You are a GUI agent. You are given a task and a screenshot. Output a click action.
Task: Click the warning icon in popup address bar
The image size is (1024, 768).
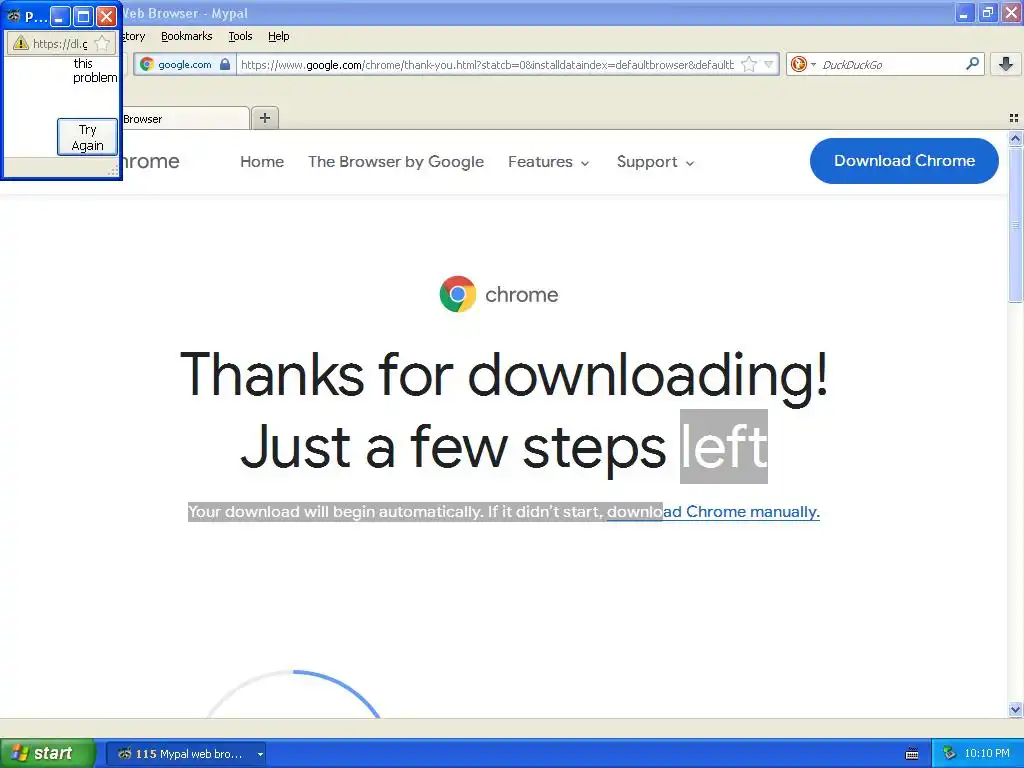(21, 44)
